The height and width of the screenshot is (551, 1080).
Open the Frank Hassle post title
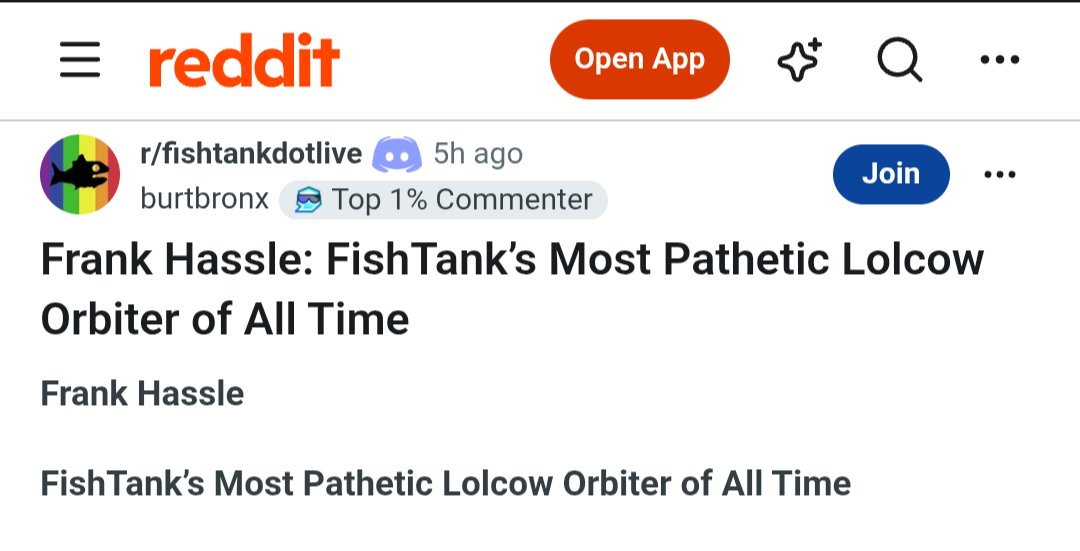click(512, 289)
